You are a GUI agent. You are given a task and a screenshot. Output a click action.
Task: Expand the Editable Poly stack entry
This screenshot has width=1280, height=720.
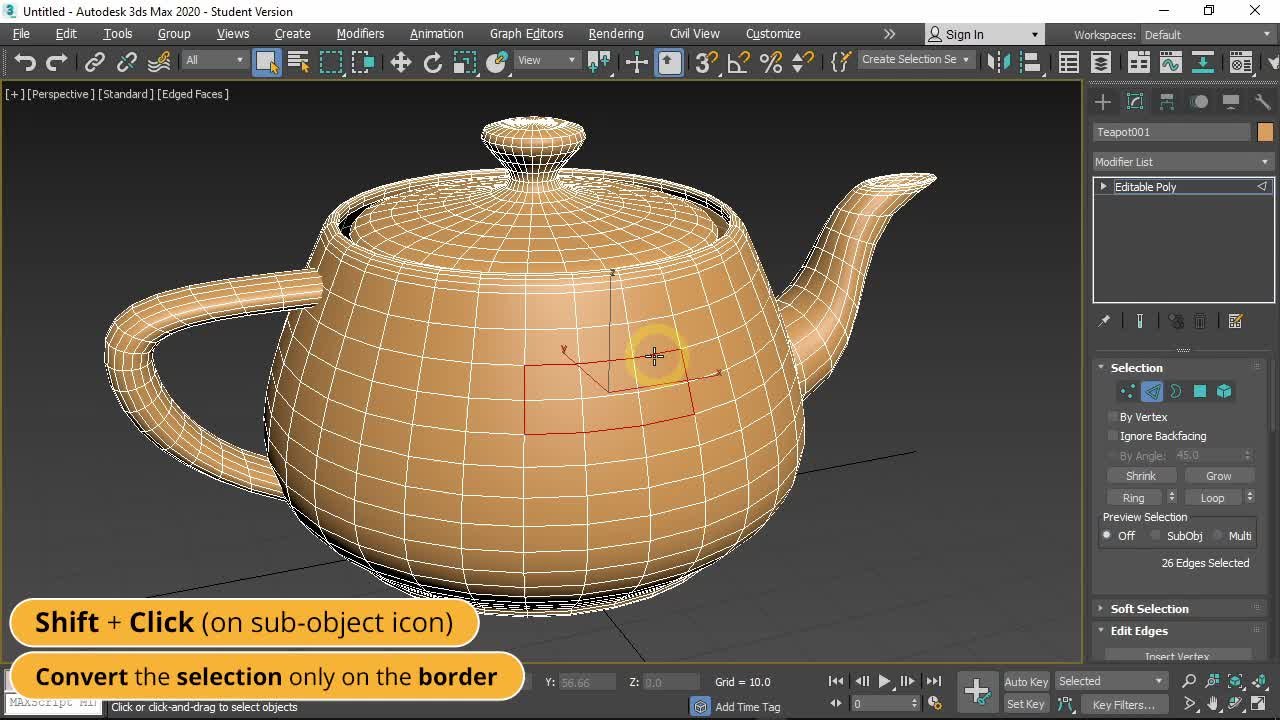tap(1103, 187)
